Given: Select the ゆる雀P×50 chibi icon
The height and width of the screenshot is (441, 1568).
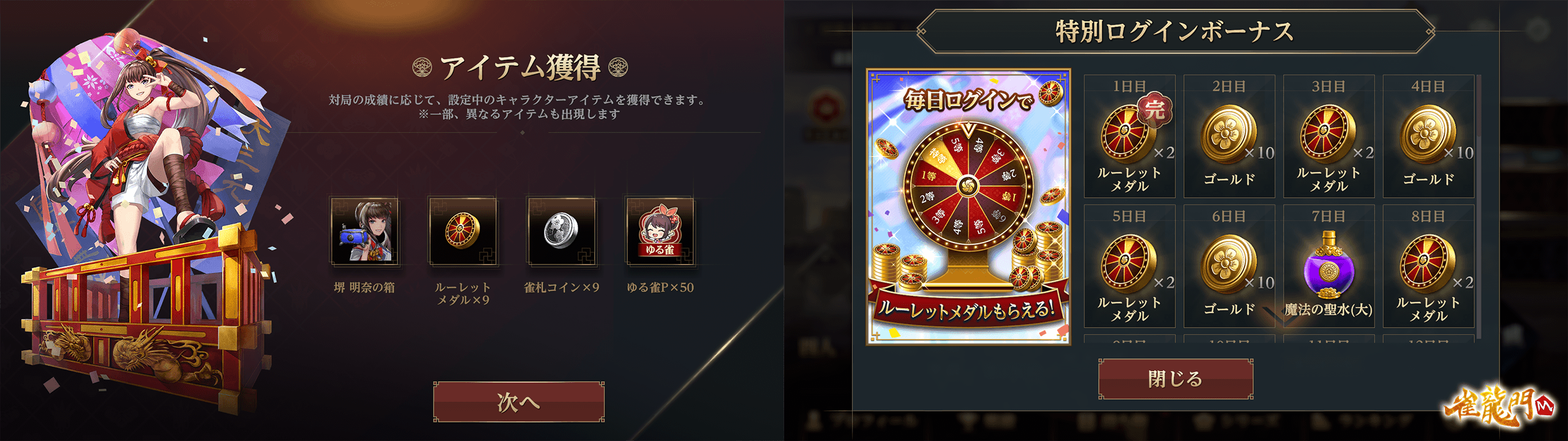Looking at the screenshot, I should pyautogui.click(x=660, y=231).
